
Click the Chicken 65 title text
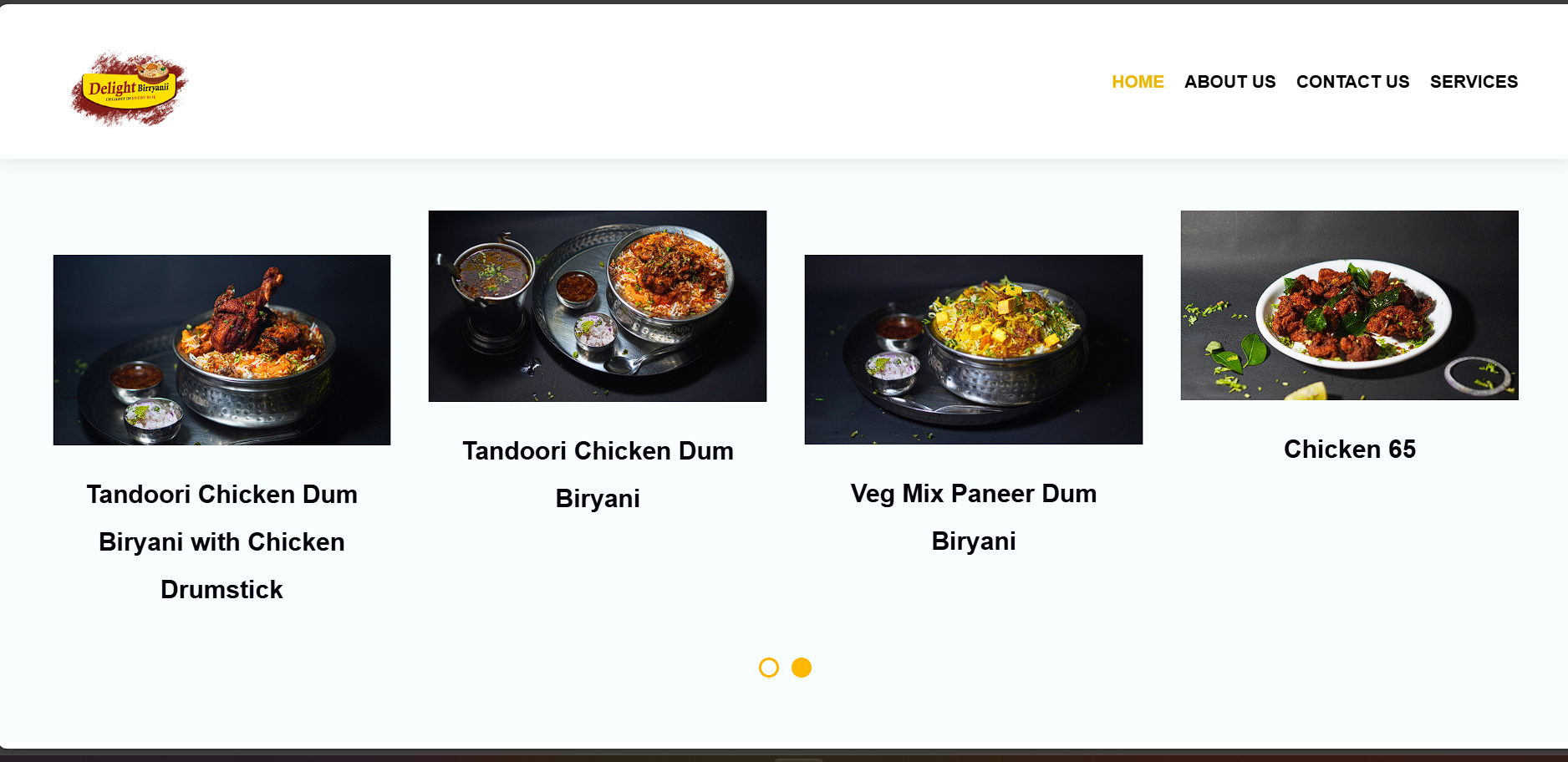[1350, 450]
